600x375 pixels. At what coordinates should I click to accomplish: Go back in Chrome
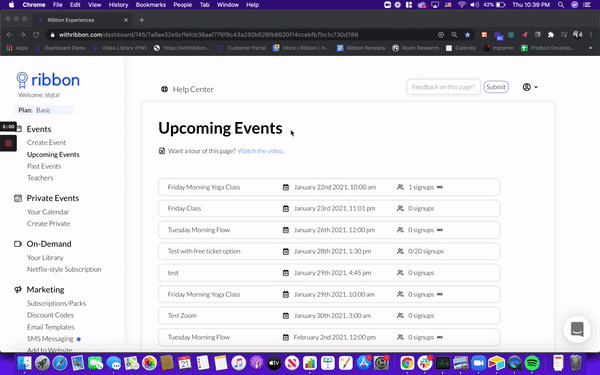(10, 35)
